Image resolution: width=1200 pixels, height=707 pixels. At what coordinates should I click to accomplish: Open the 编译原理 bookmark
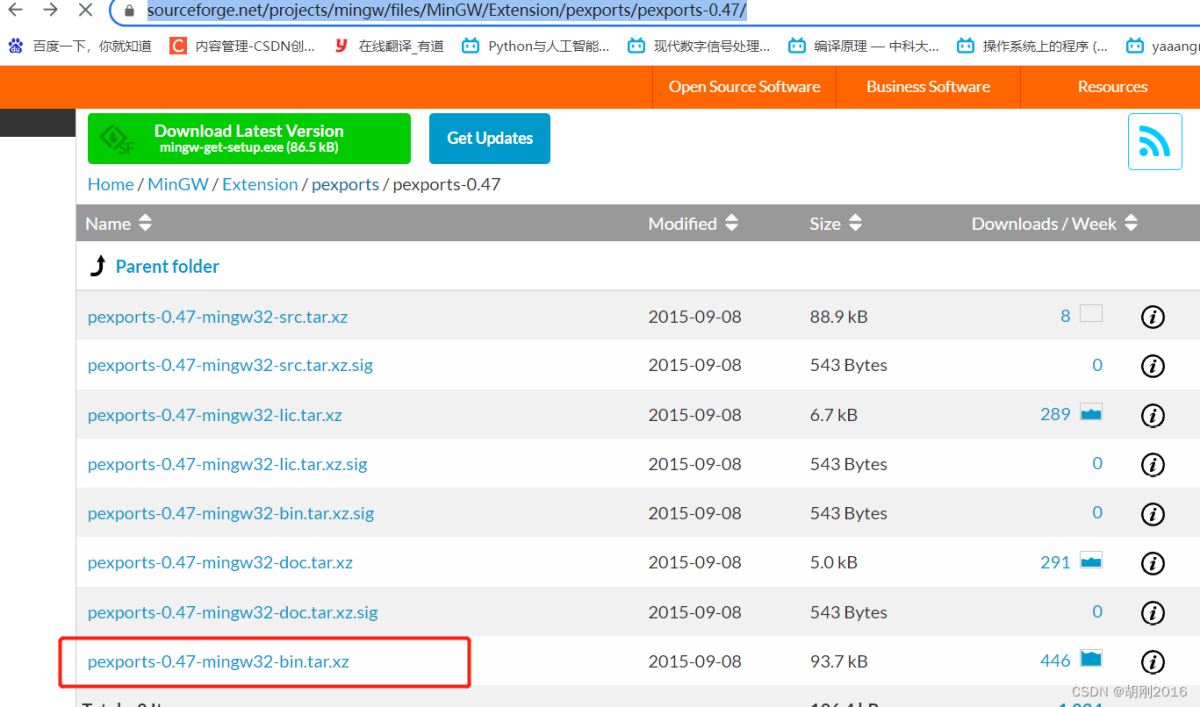[864, 46]
